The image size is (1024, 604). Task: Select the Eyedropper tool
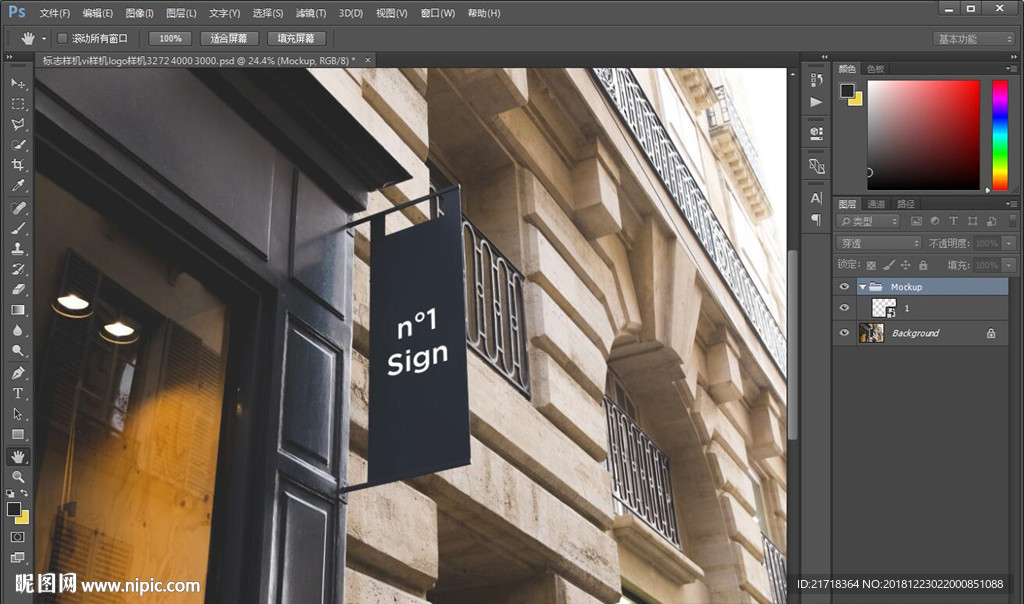(18, 185)
